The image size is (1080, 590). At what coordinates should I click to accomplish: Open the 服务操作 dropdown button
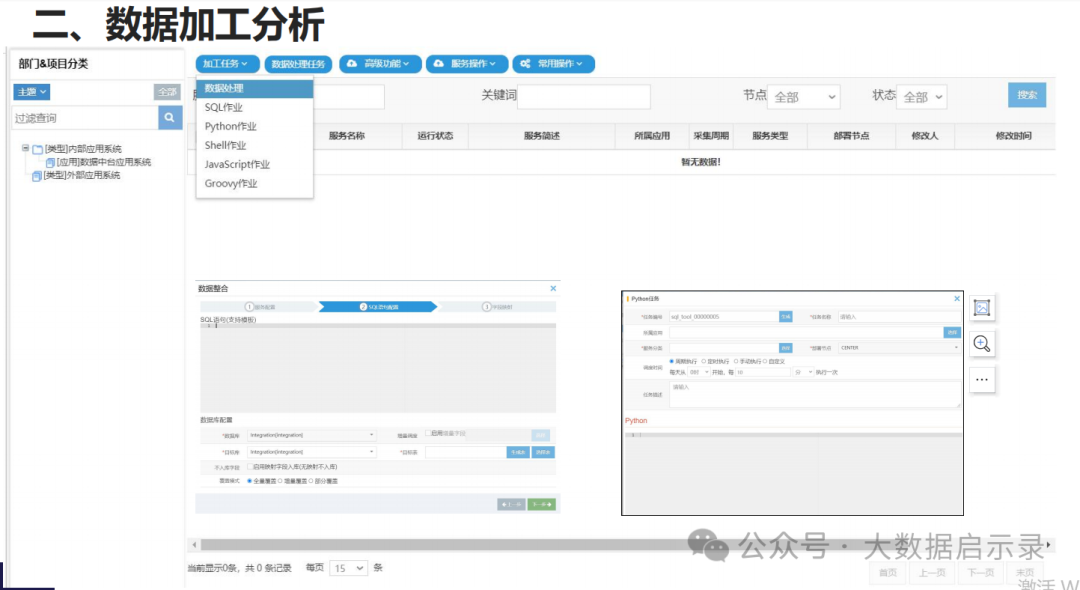coord(466,63)
